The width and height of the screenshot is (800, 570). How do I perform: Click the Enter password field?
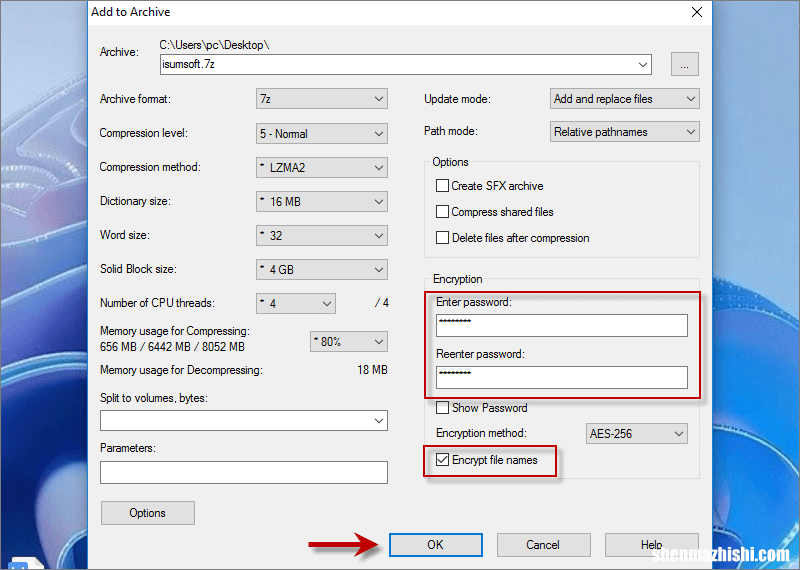point(562,326)
